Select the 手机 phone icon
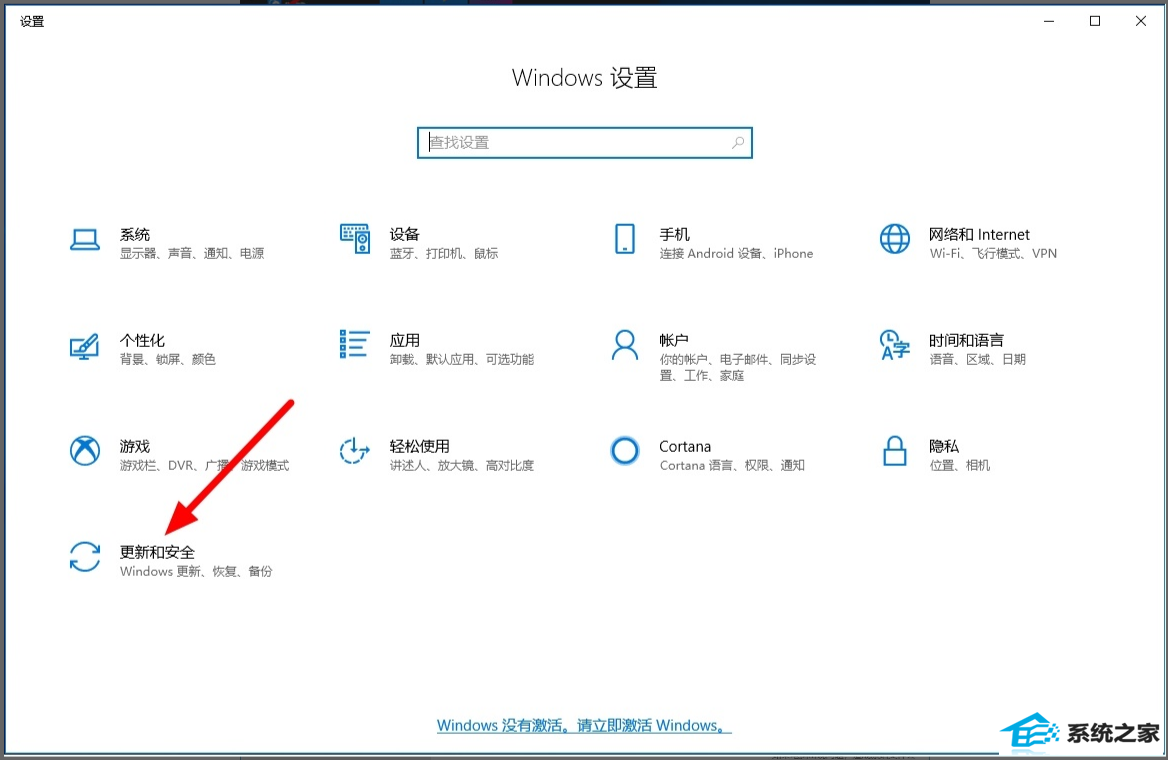This screenshot has width=1168, height=760. tap(625, 239)
